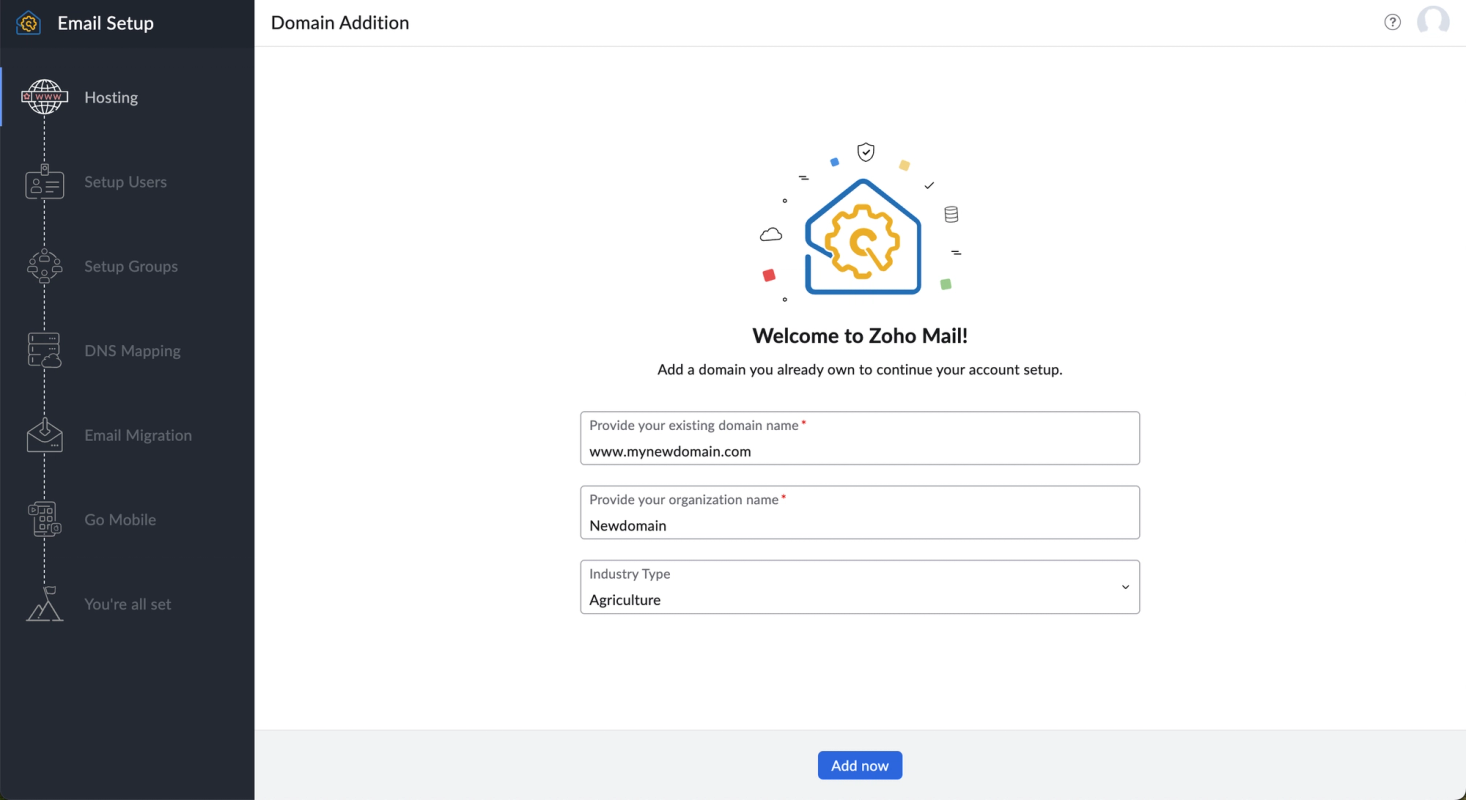Click the Email Migration envelope icon

pos(44,435)
